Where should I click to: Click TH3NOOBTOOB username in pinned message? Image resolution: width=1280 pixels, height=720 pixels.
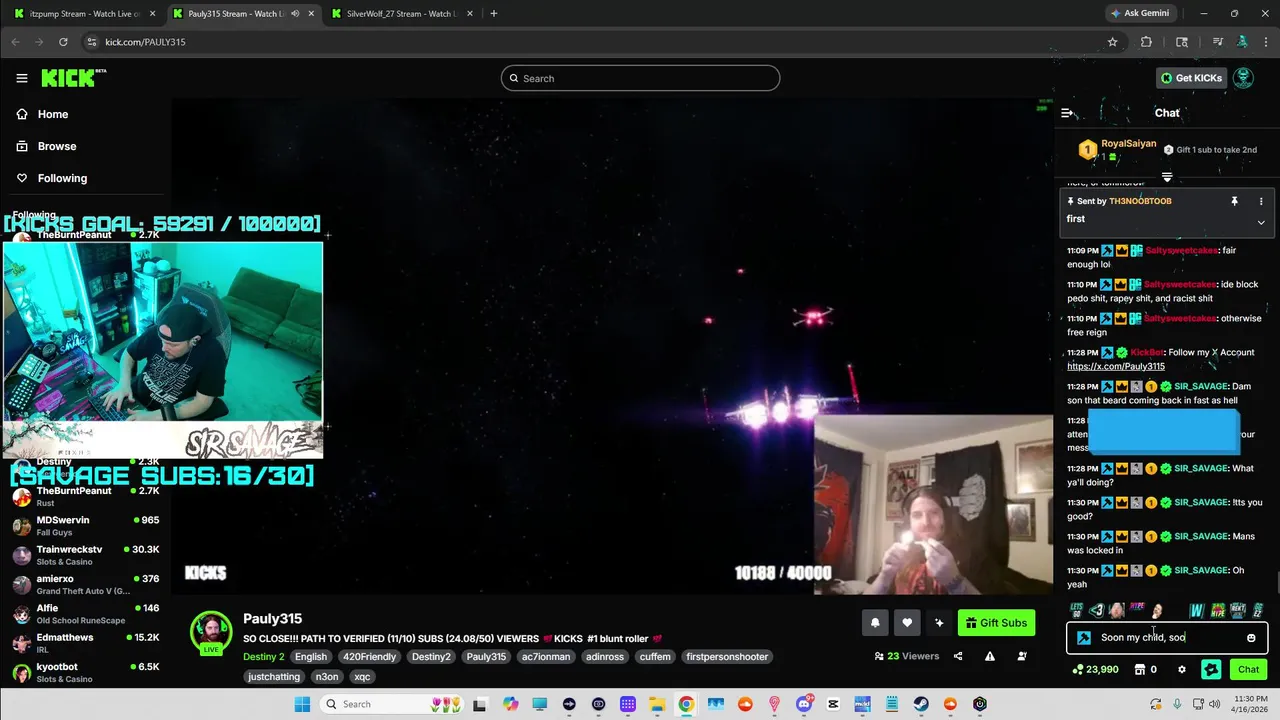(x=1140, y=201)
